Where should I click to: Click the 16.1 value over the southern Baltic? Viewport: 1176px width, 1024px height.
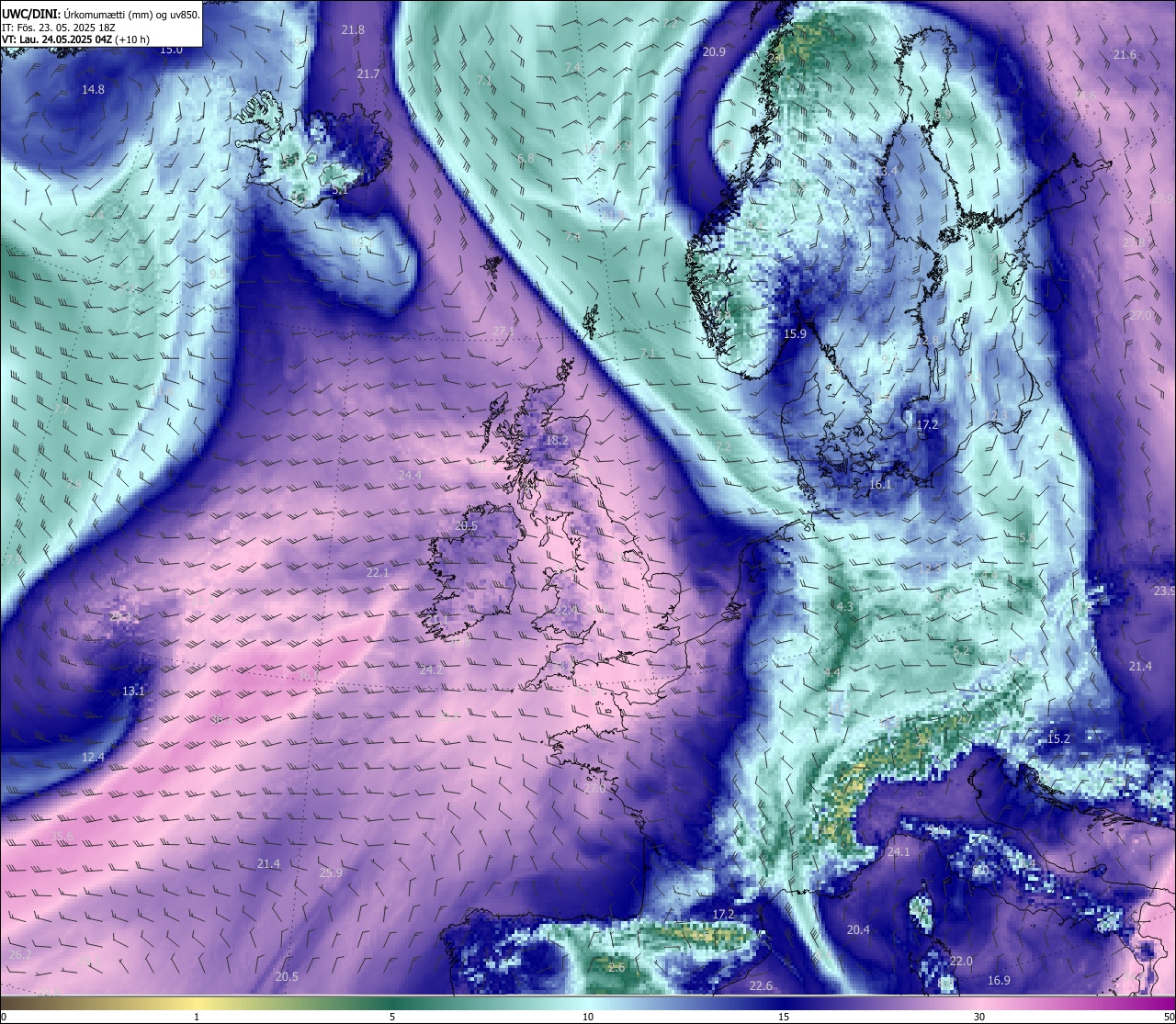pyautogui.click(x=880, y=485)
